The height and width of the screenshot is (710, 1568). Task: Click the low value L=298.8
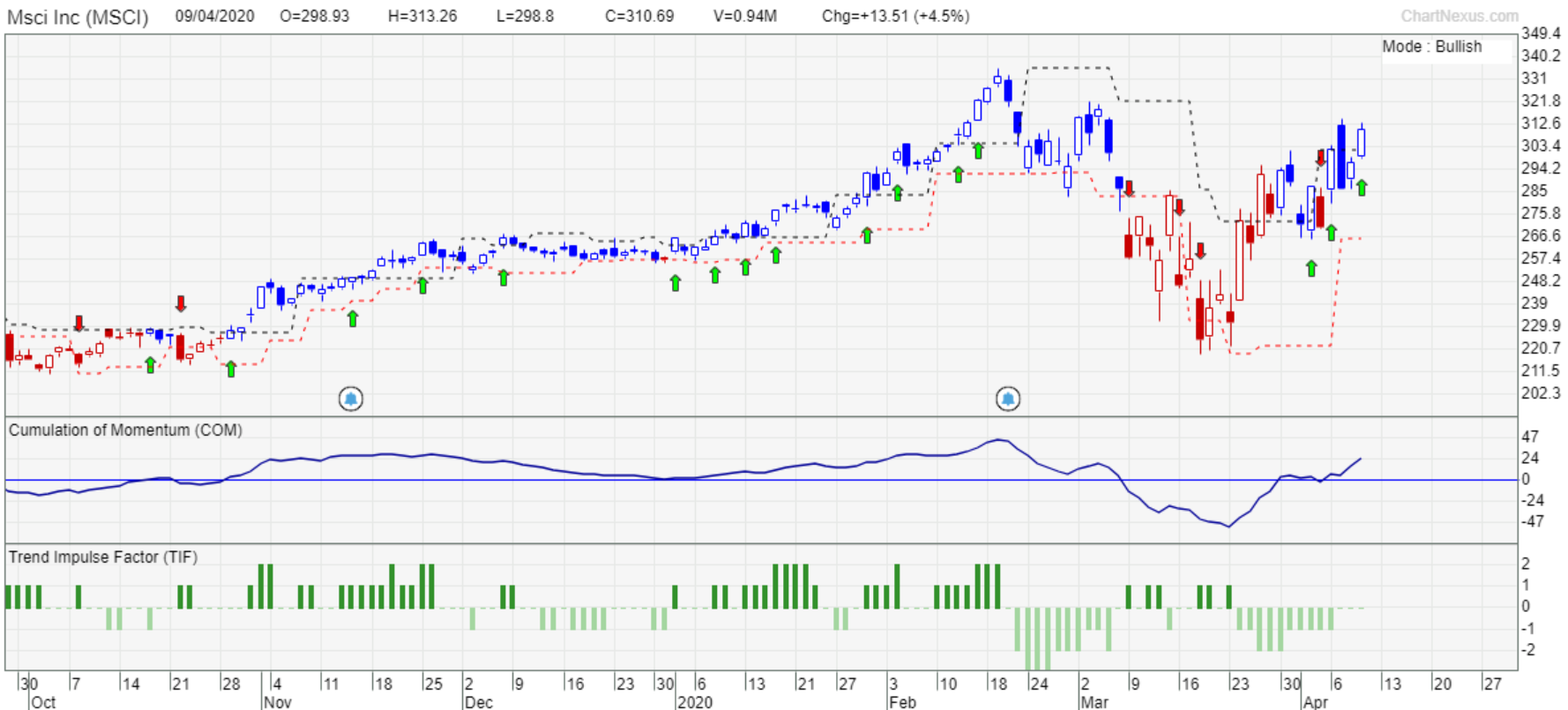pyautogui.click(x=526, y=16)
